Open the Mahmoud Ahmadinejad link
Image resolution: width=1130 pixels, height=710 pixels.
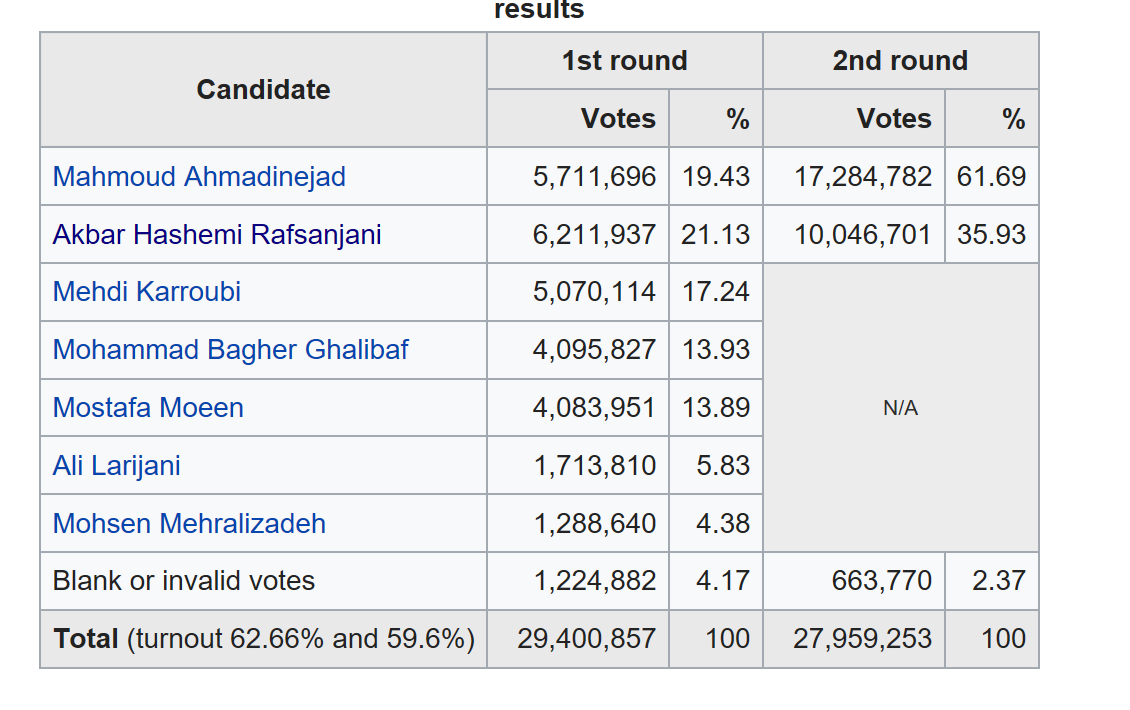199,177
